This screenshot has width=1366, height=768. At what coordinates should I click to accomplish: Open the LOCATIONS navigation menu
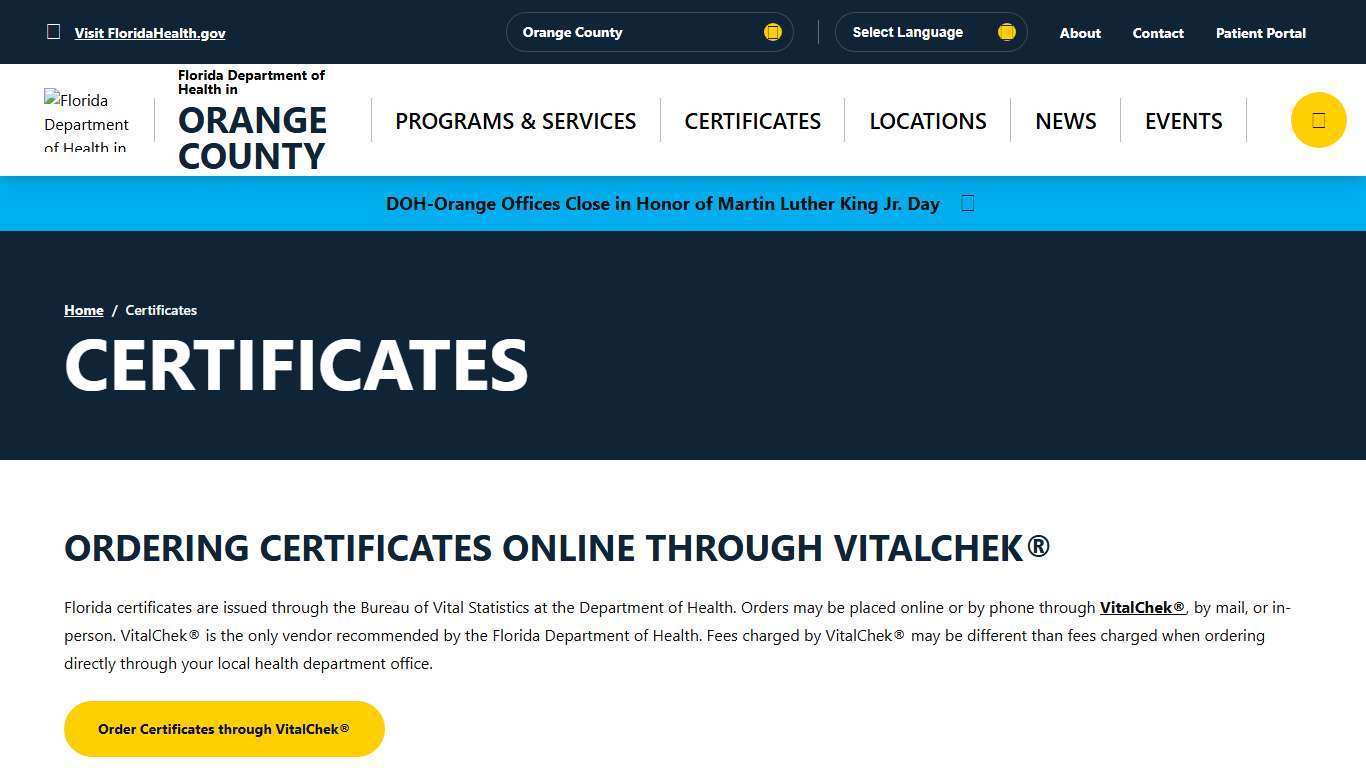click(927, 120)
